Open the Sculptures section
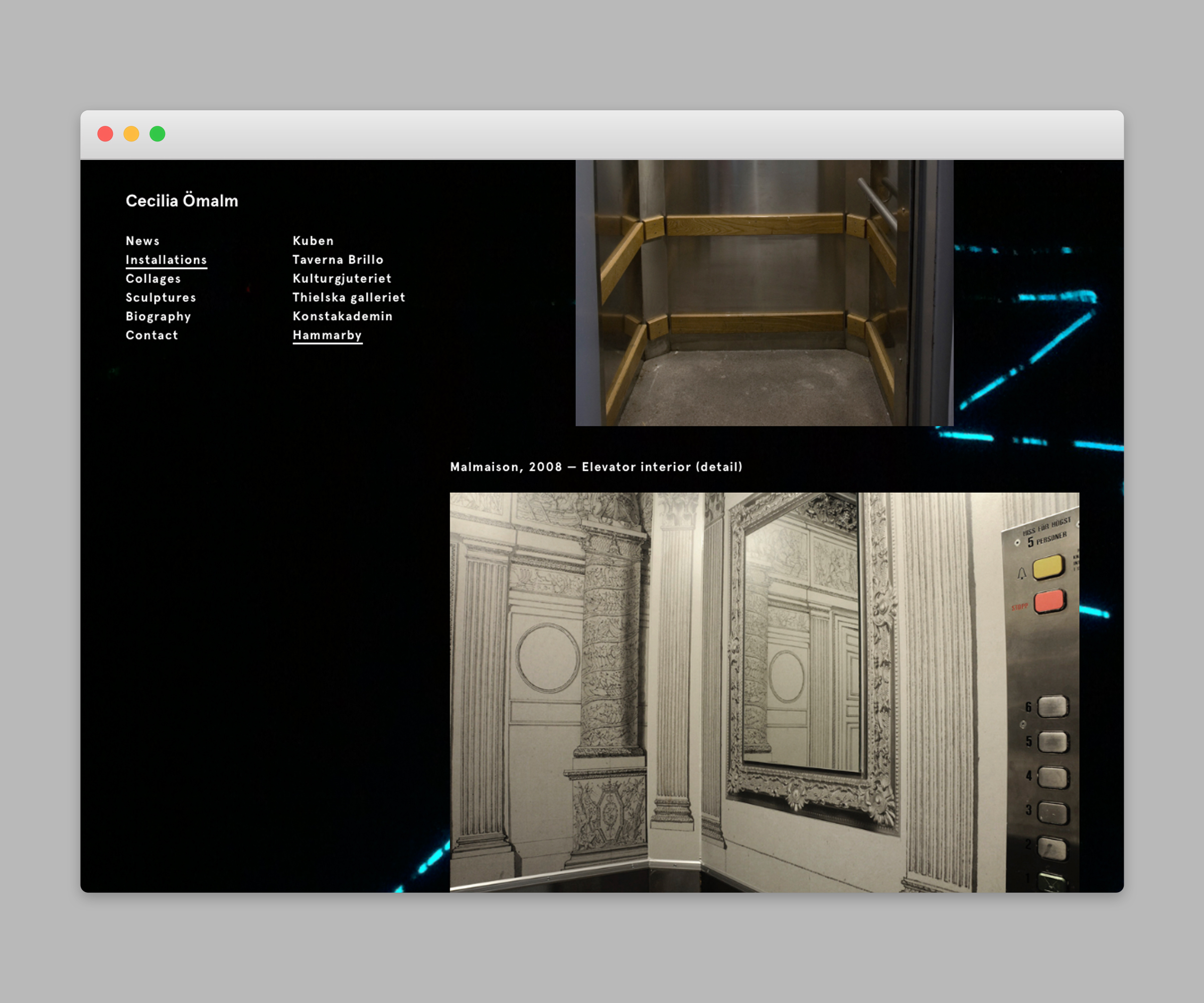 tap(161, 297)
